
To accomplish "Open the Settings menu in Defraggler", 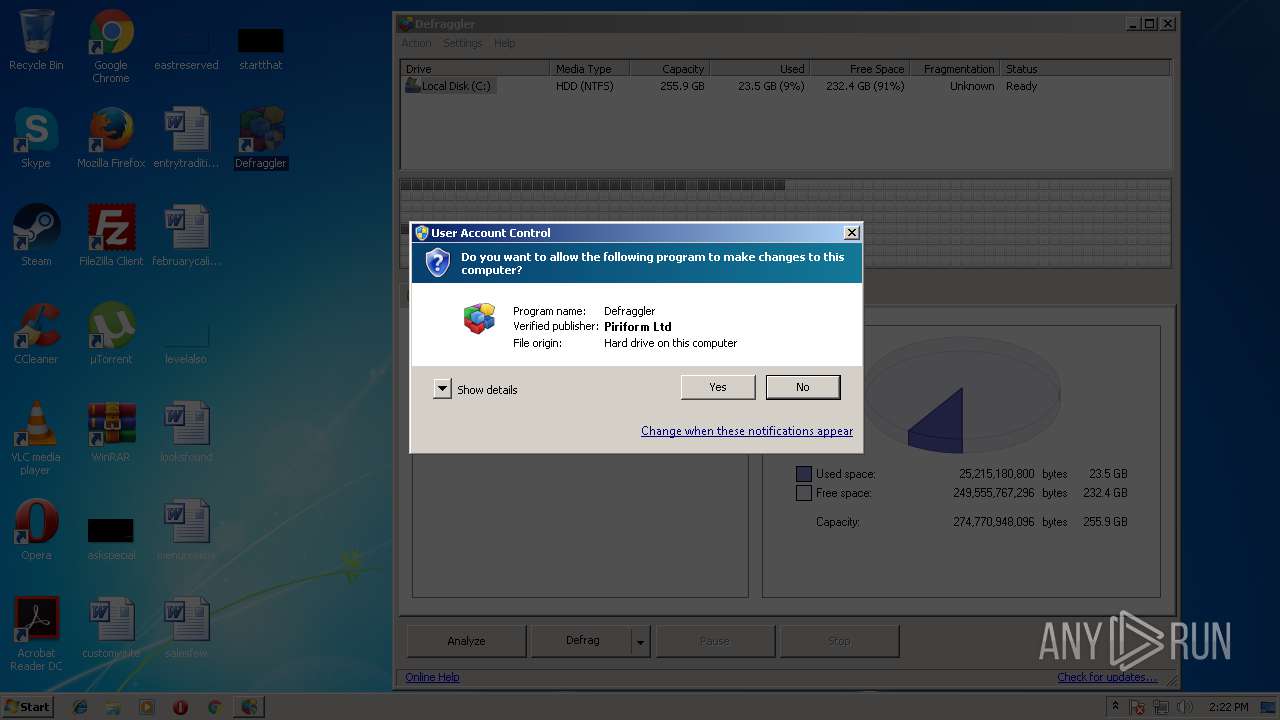I will pyautogui.click(x=463, y=43).
